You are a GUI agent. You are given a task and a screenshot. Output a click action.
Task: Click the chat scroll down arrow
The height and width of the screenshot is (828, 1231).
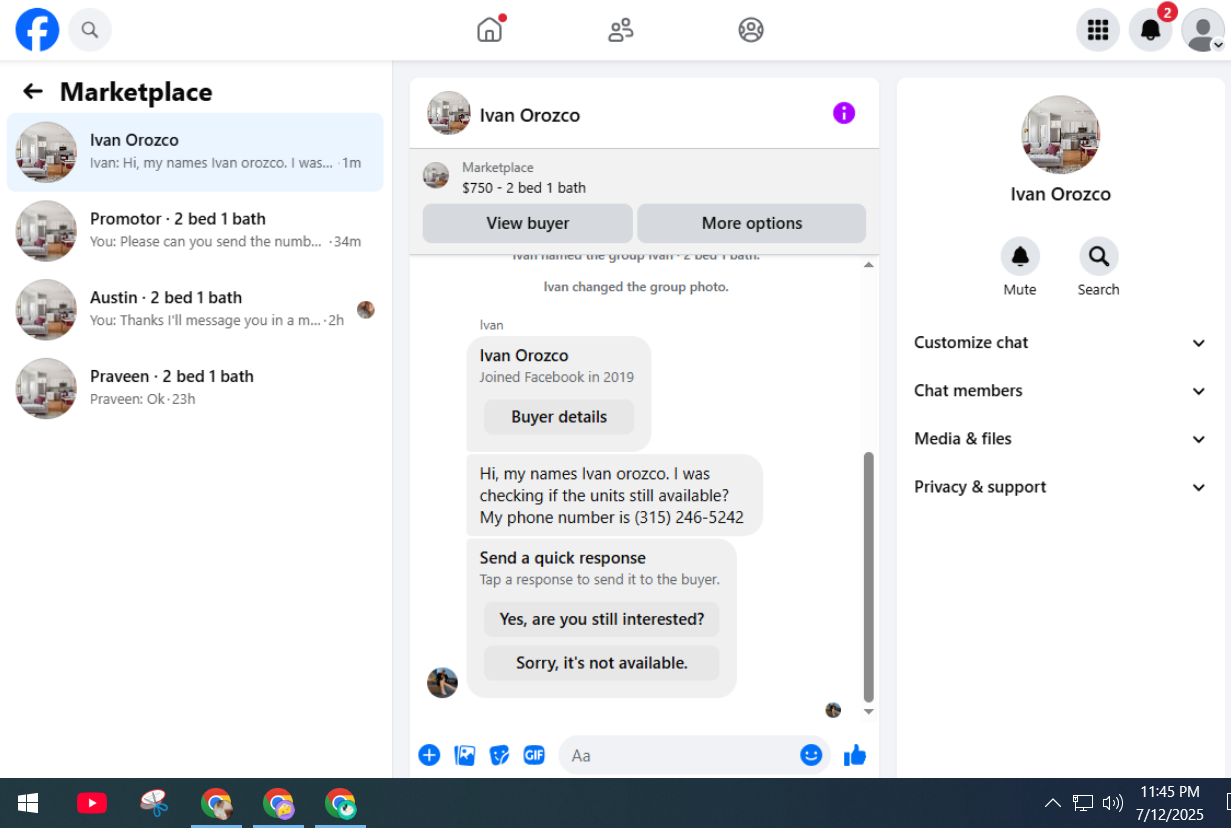868,712
